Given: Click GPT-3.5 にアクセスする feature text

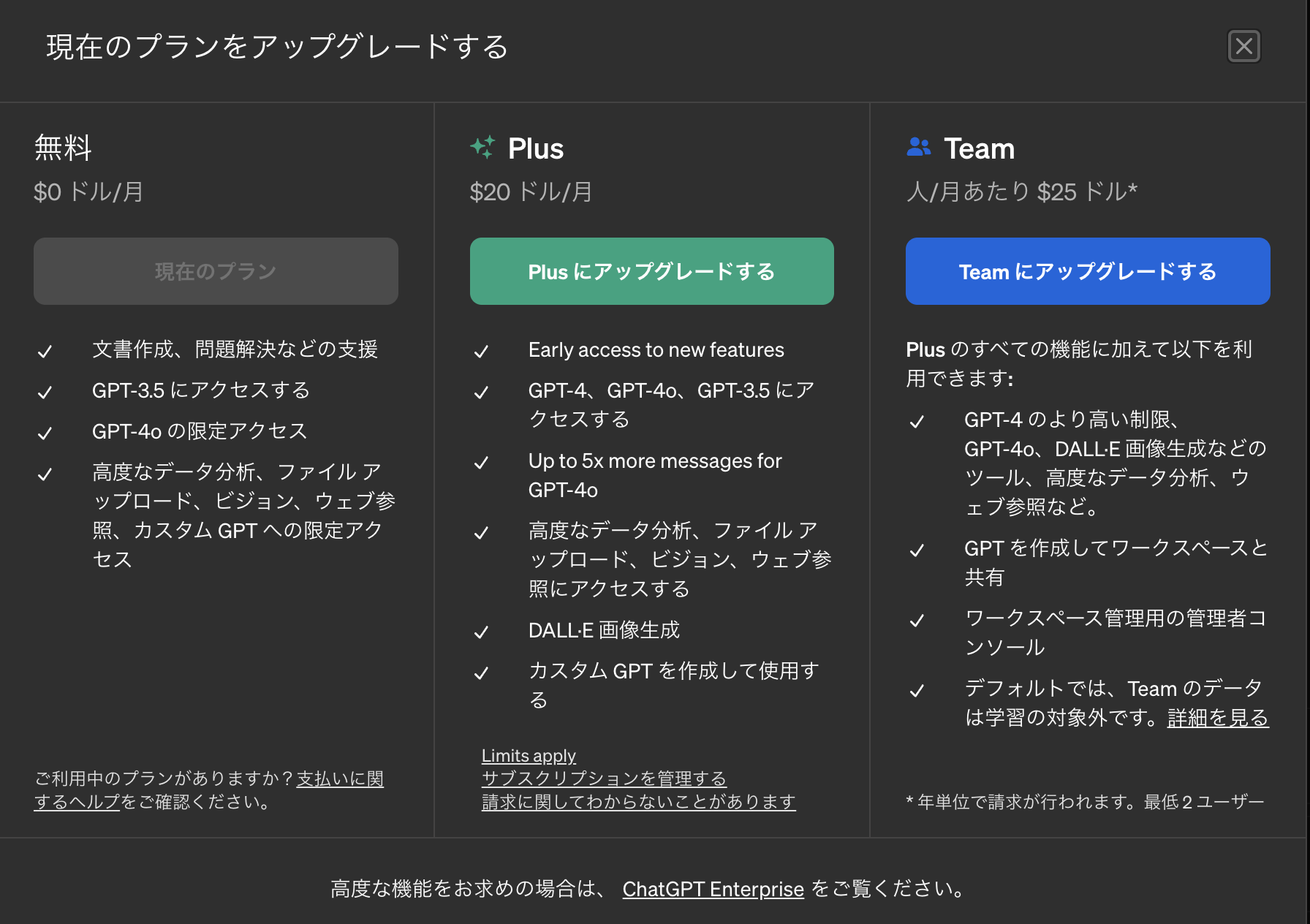Looking at the screenshot, I should [x=201, y=390].
